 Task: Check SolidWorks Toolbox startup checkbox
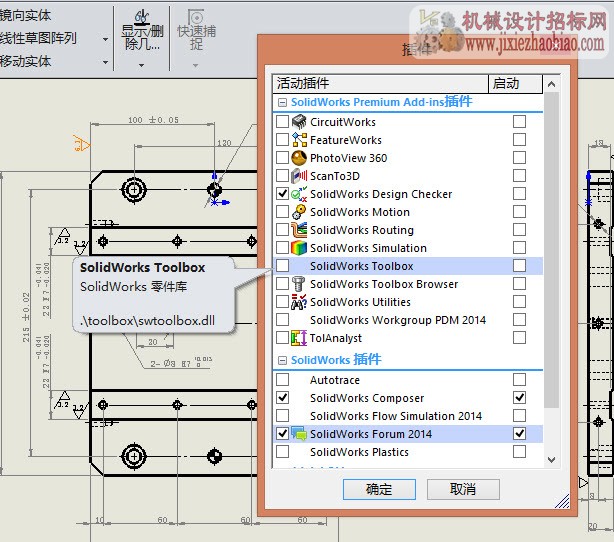tap(519, 266)
